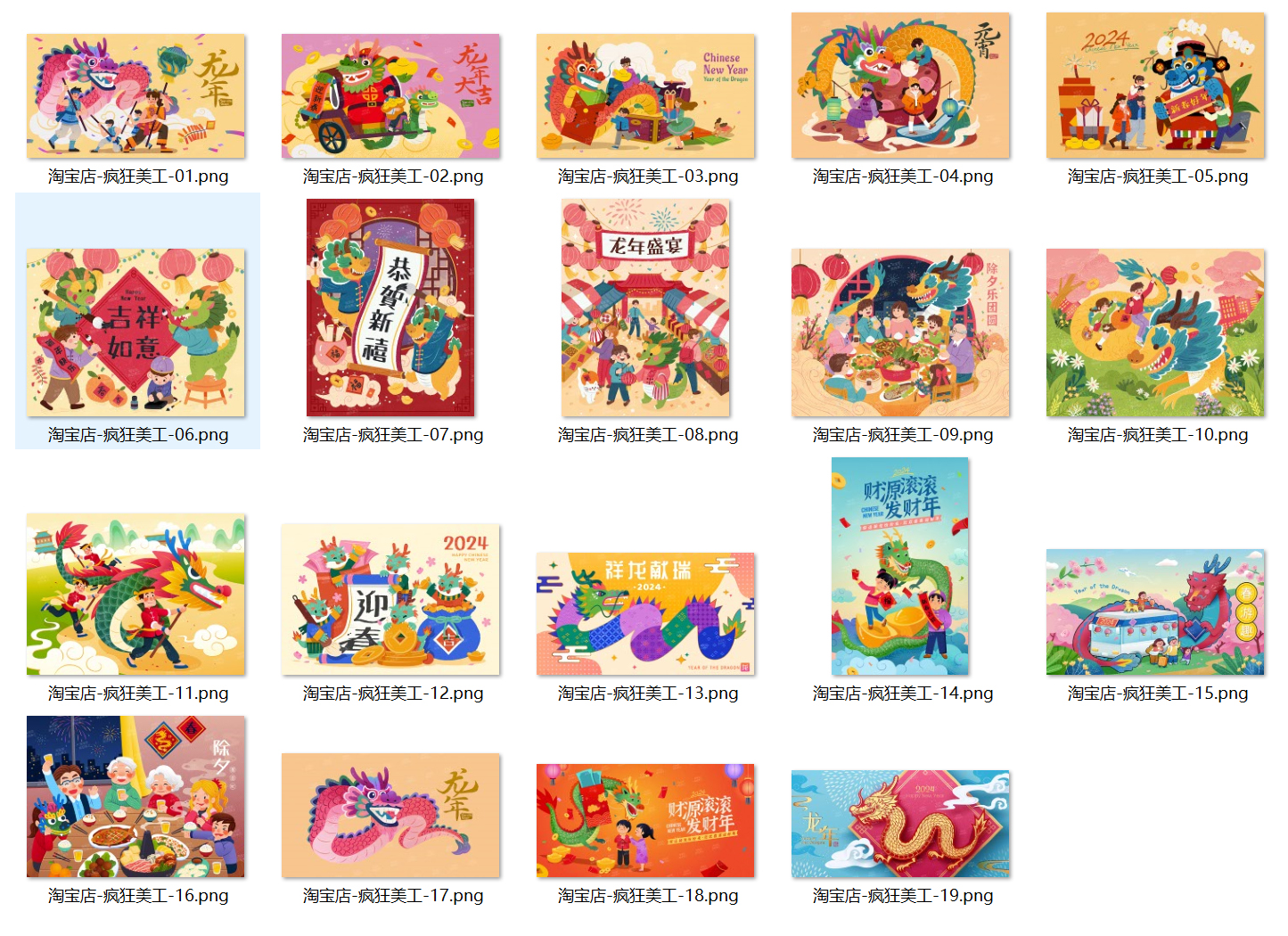Screen dimensions: 1288x936
Task: Select the Chinese New Year image 03
Action: (x=645, y=96)
